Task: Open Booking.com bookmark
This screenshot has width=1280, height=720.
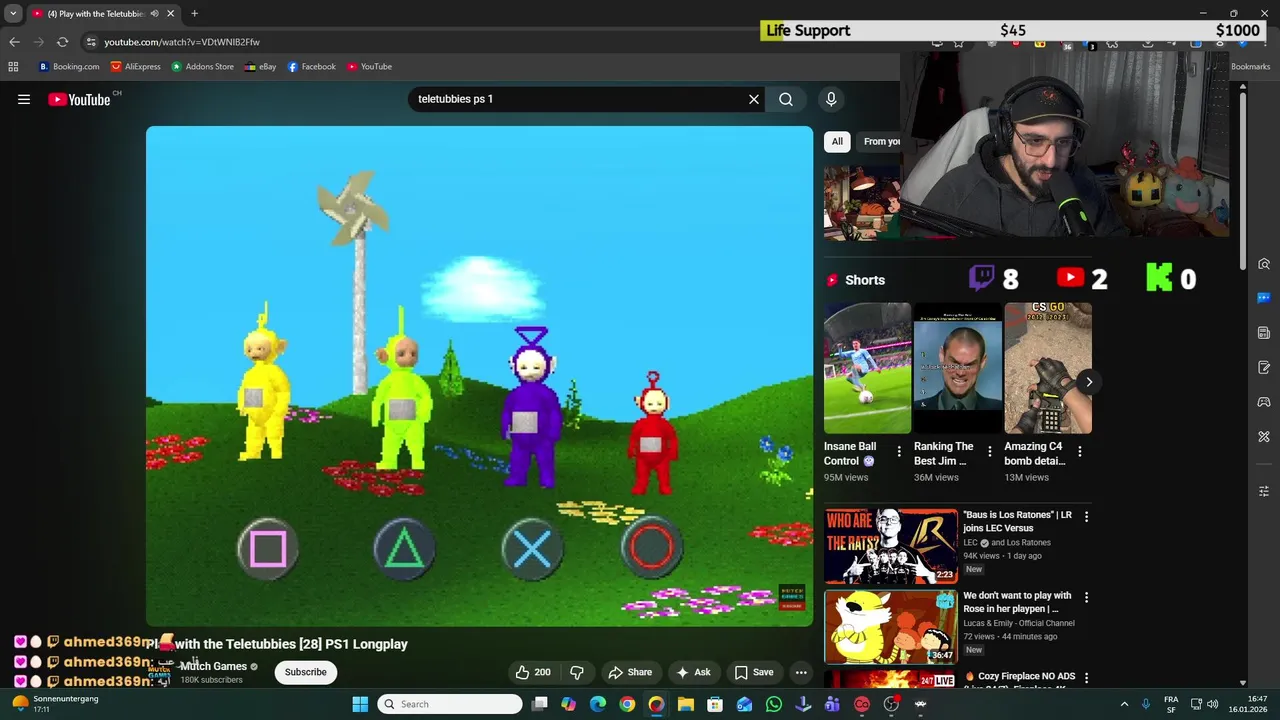Action: [69, 67]
